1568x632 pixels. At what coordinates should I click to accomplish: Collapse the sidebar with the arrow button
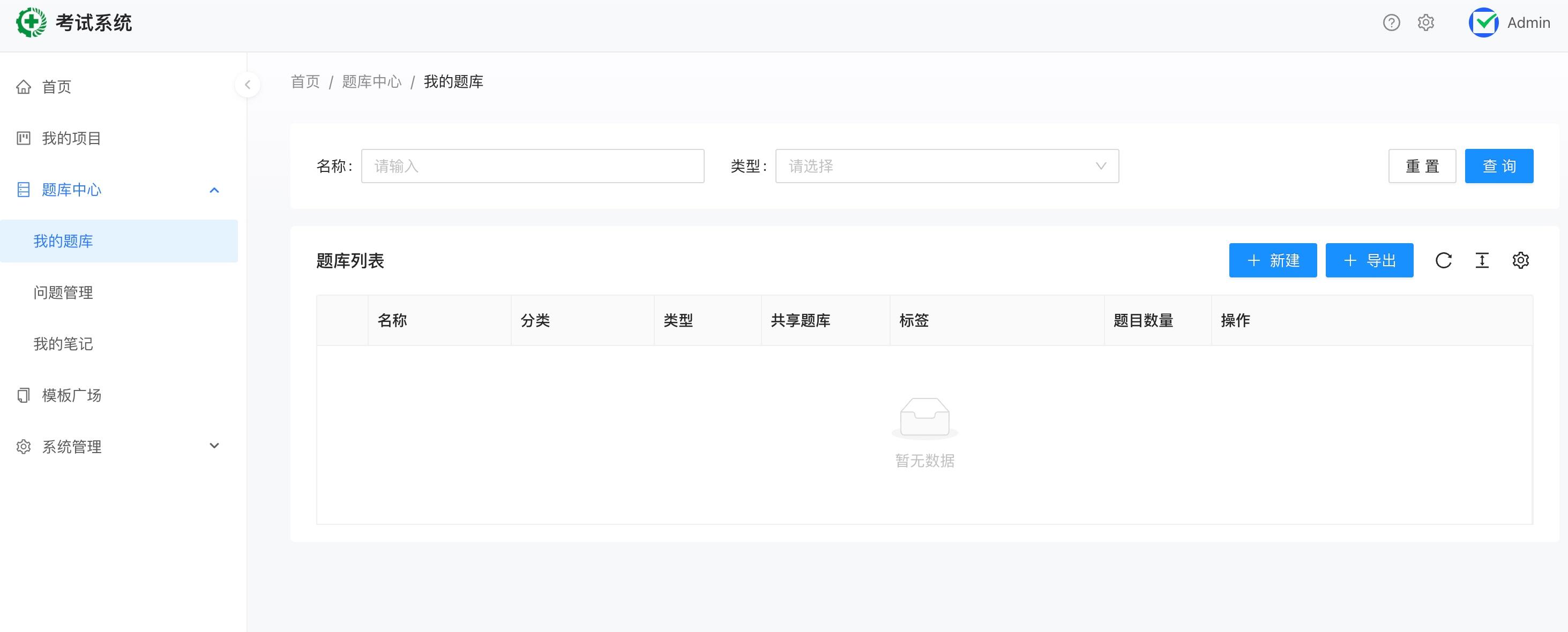tap(248, 85)
